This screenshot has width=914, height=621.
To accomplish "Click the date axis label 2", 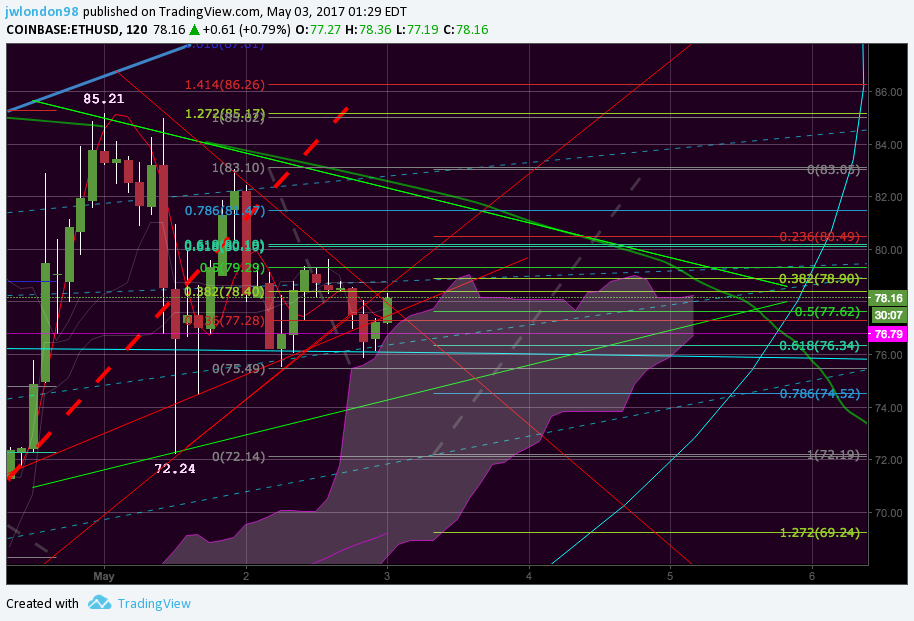I will point(246,576).
